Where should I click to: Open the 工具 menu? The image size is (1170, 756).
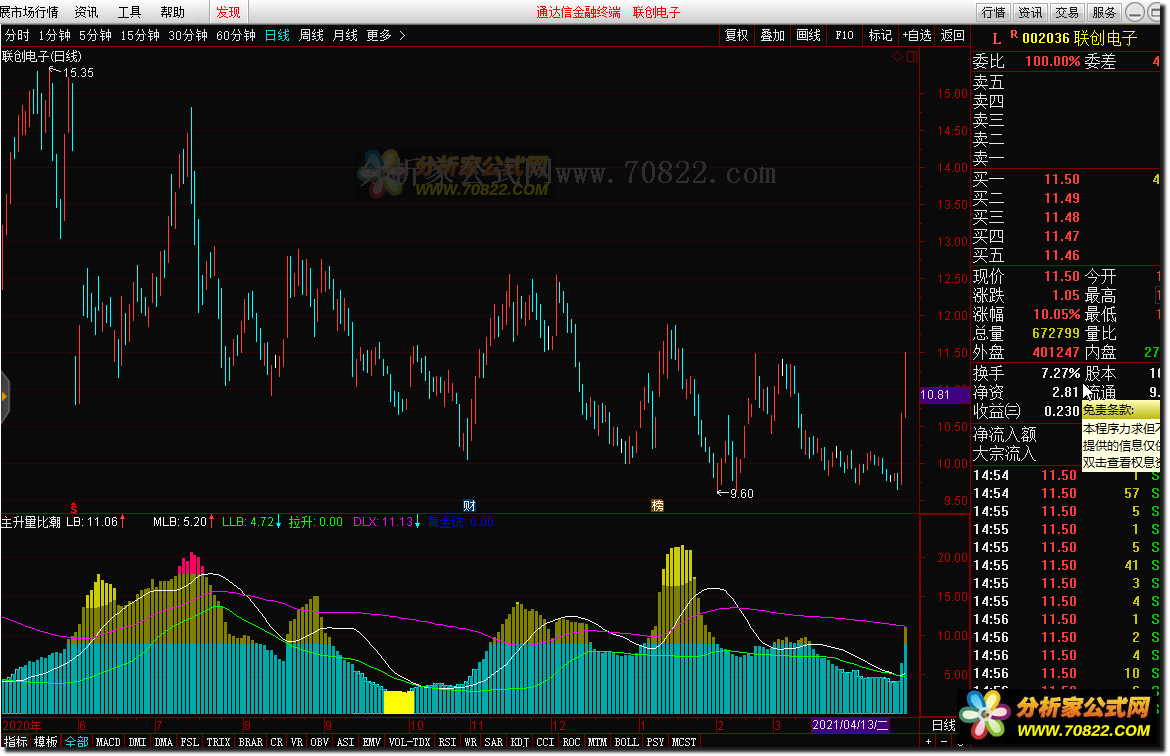[x=129, y=12]
